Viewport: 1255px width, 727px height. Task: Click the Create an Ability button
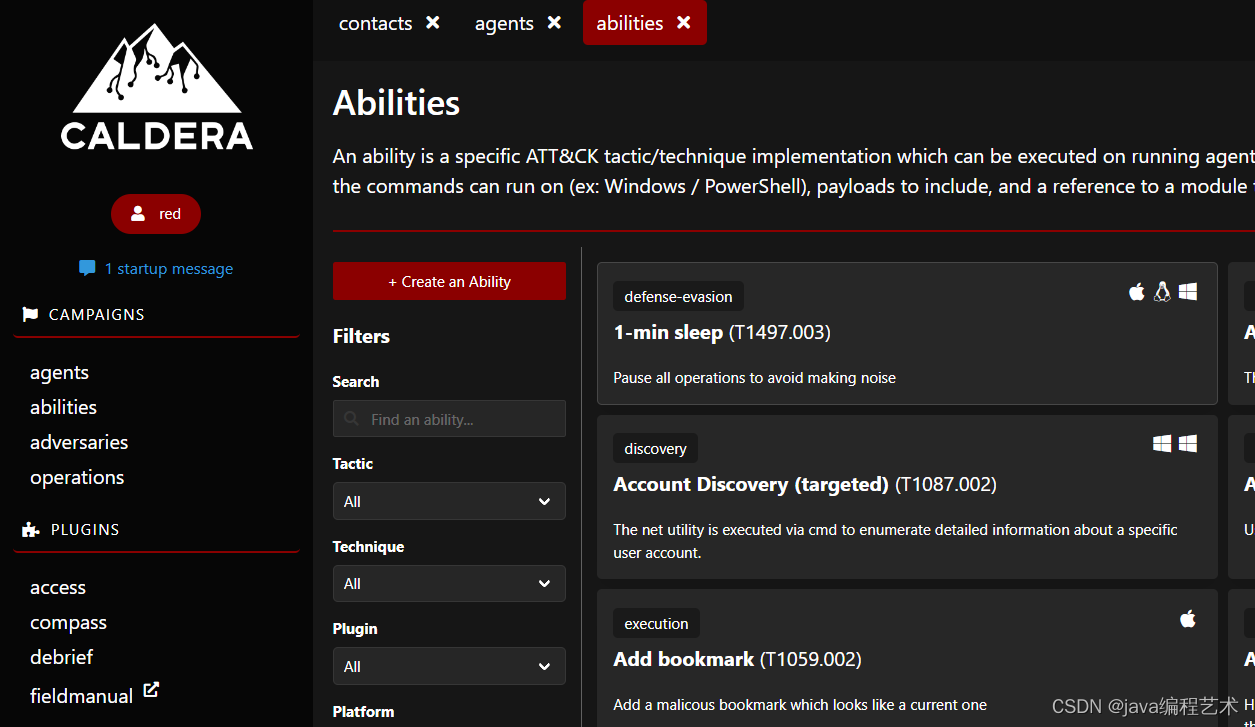click(x=449, y=281)
